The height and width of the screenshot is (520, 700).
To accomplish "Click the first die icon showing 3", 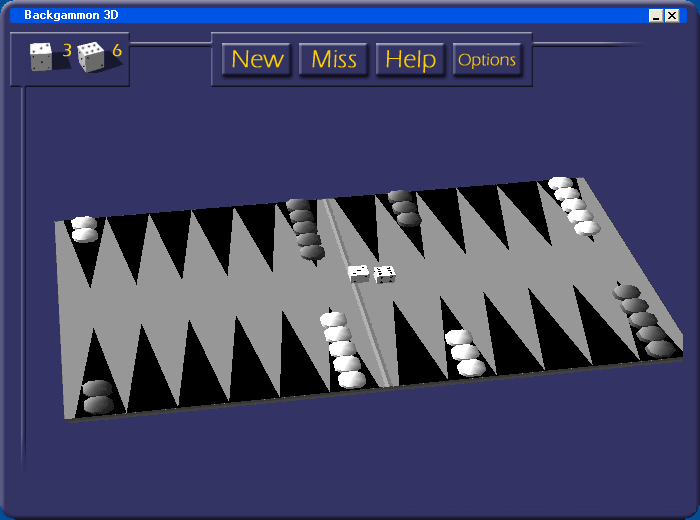I will [41, 57].
